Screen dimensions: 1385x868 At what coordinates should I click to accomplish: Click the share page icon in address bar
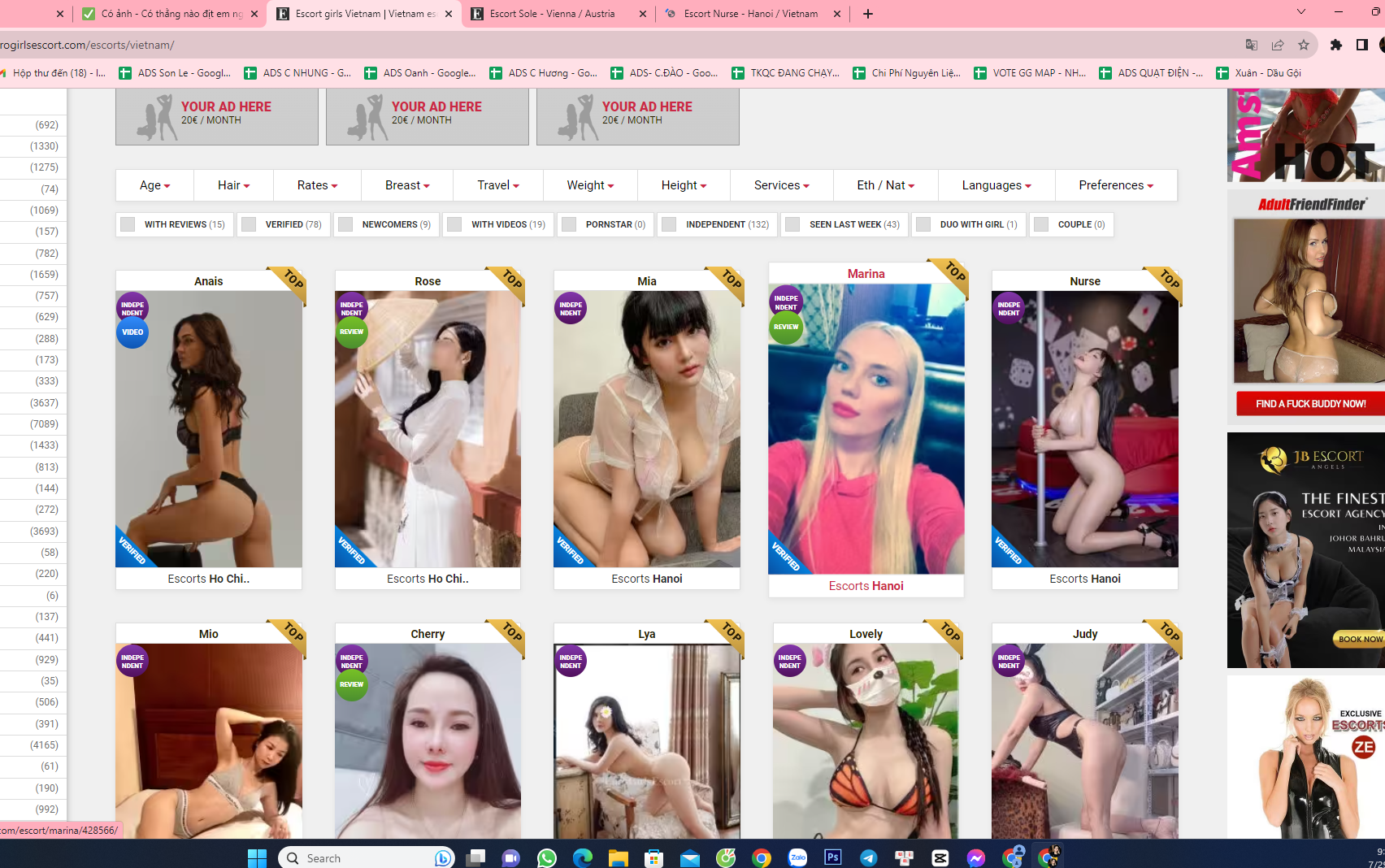click(1278, 45)
